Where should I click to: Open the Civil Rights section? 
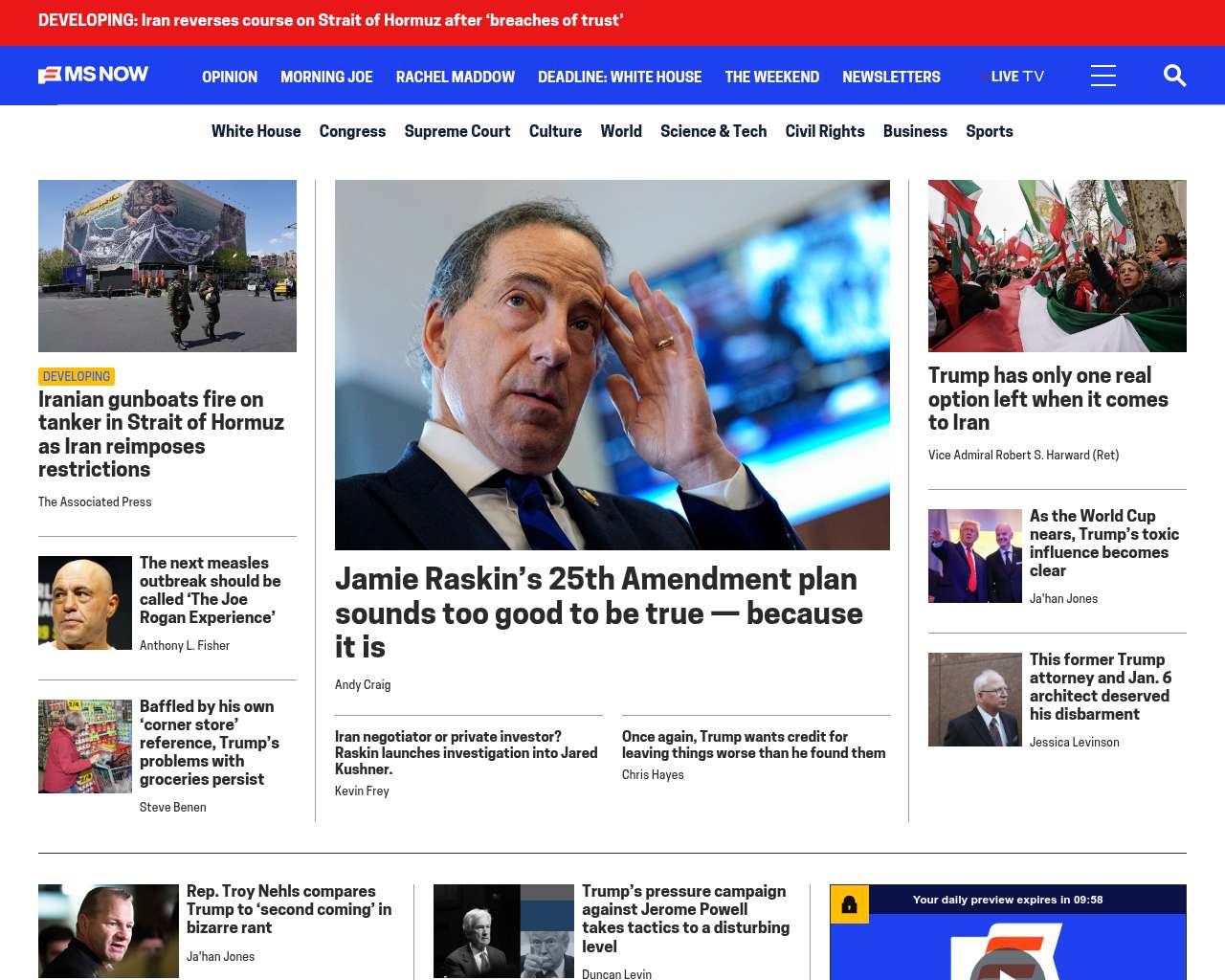pyautogui.click(x=824, y=131)
